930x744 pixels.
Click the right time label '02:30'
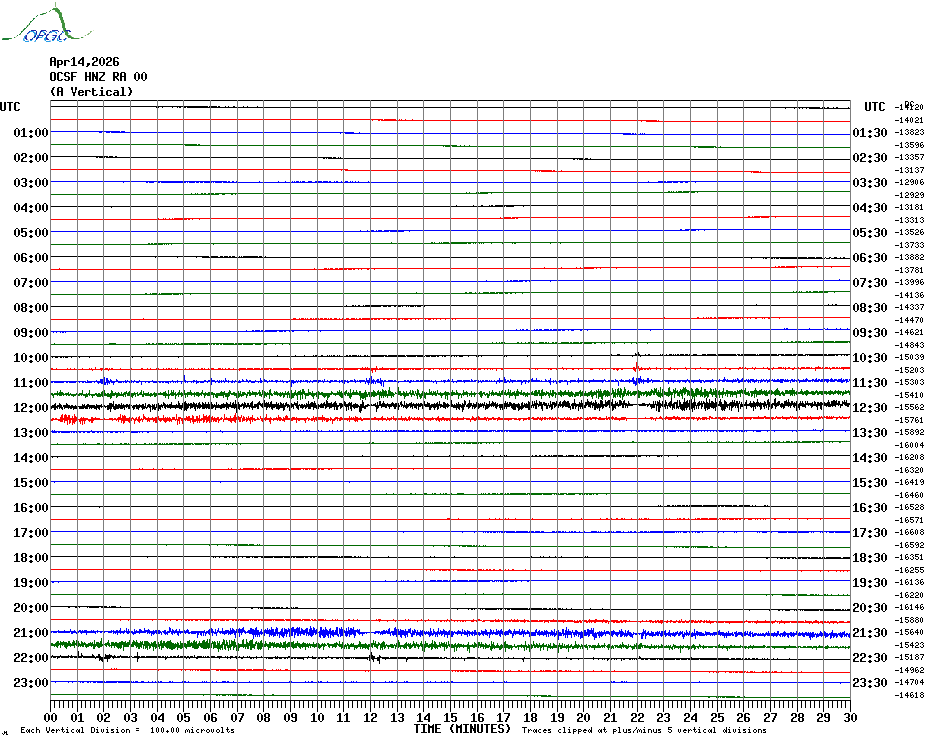coord(870,158)
